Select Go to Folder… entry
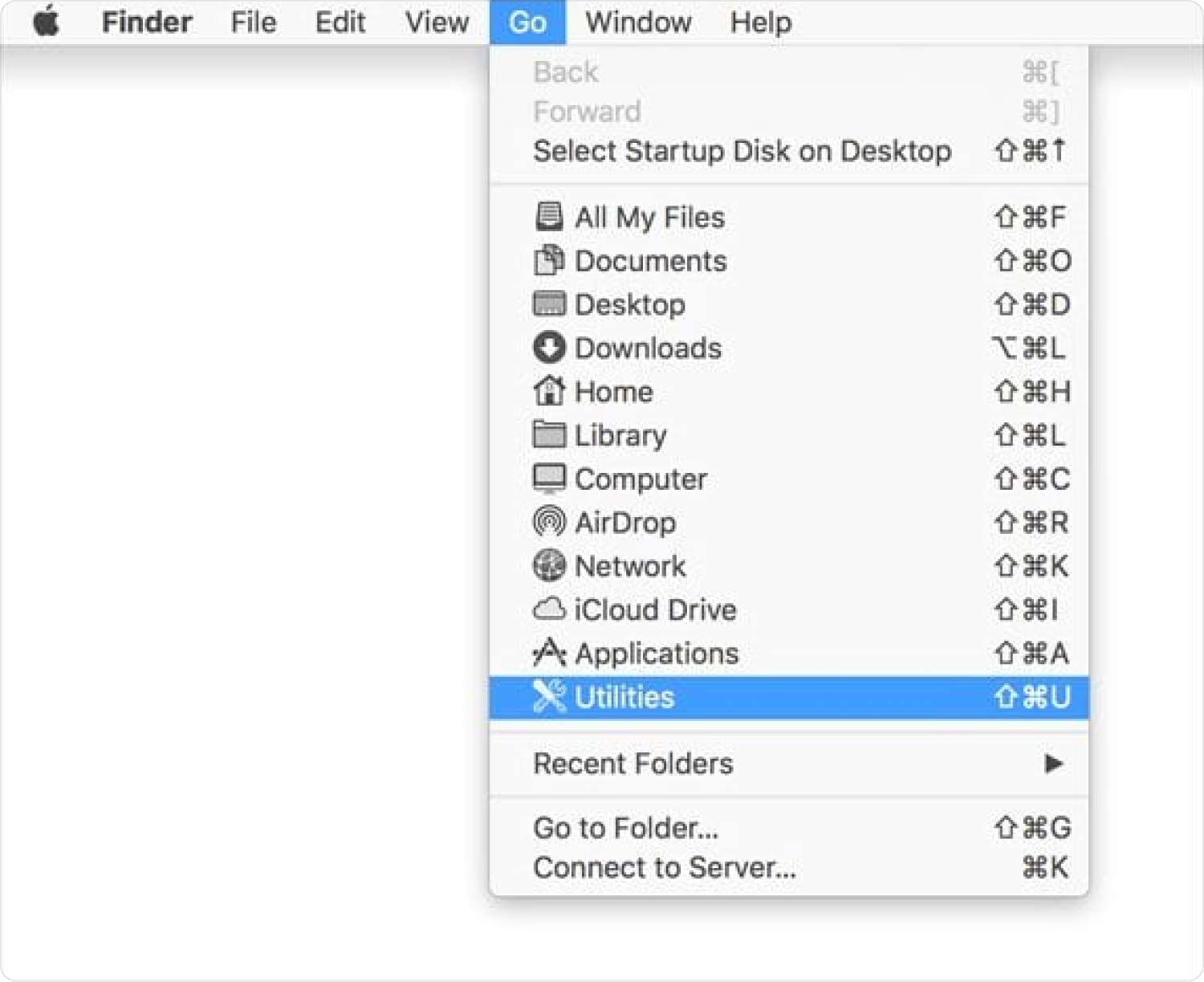This screenshot has height=982, width=1204. click(x=789, y=827)
